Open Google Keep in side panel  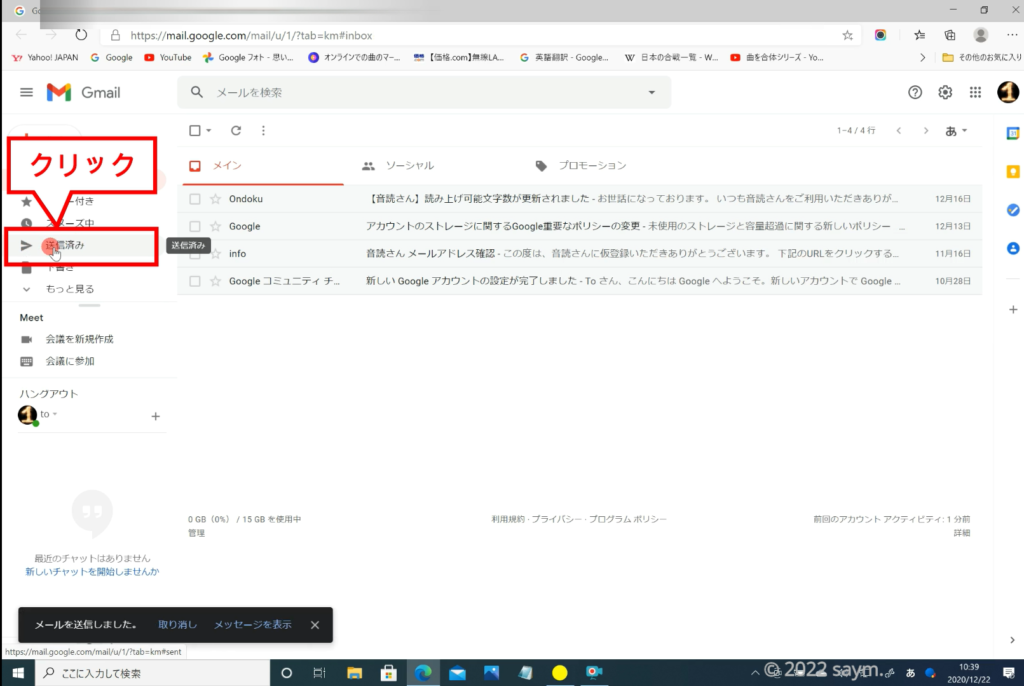(x=1013, y=172)
